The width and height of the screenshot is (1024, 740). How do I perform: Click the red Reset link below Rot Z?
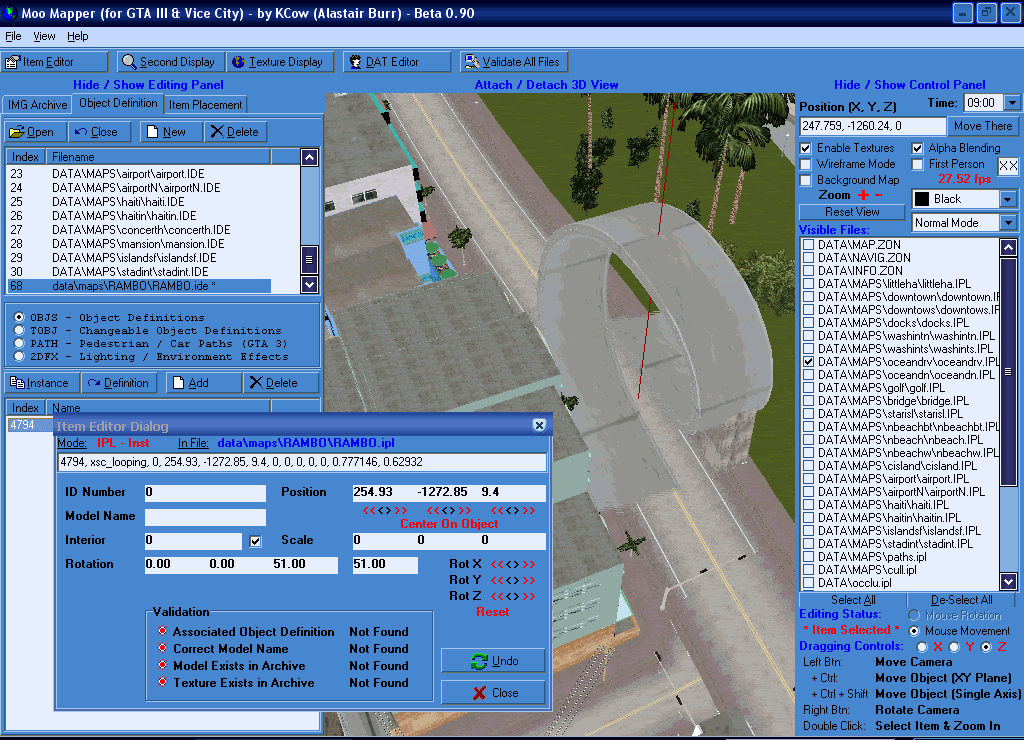(x=492, y=612)
